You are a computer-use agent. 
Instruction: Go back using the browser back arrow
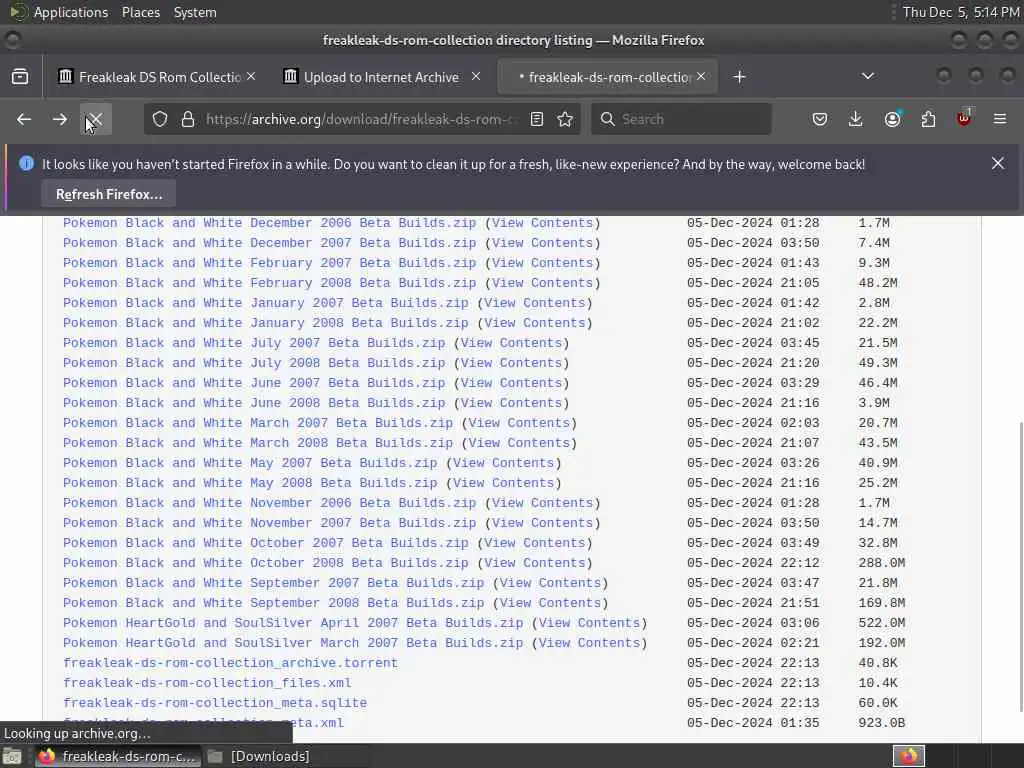click(24, 119)
